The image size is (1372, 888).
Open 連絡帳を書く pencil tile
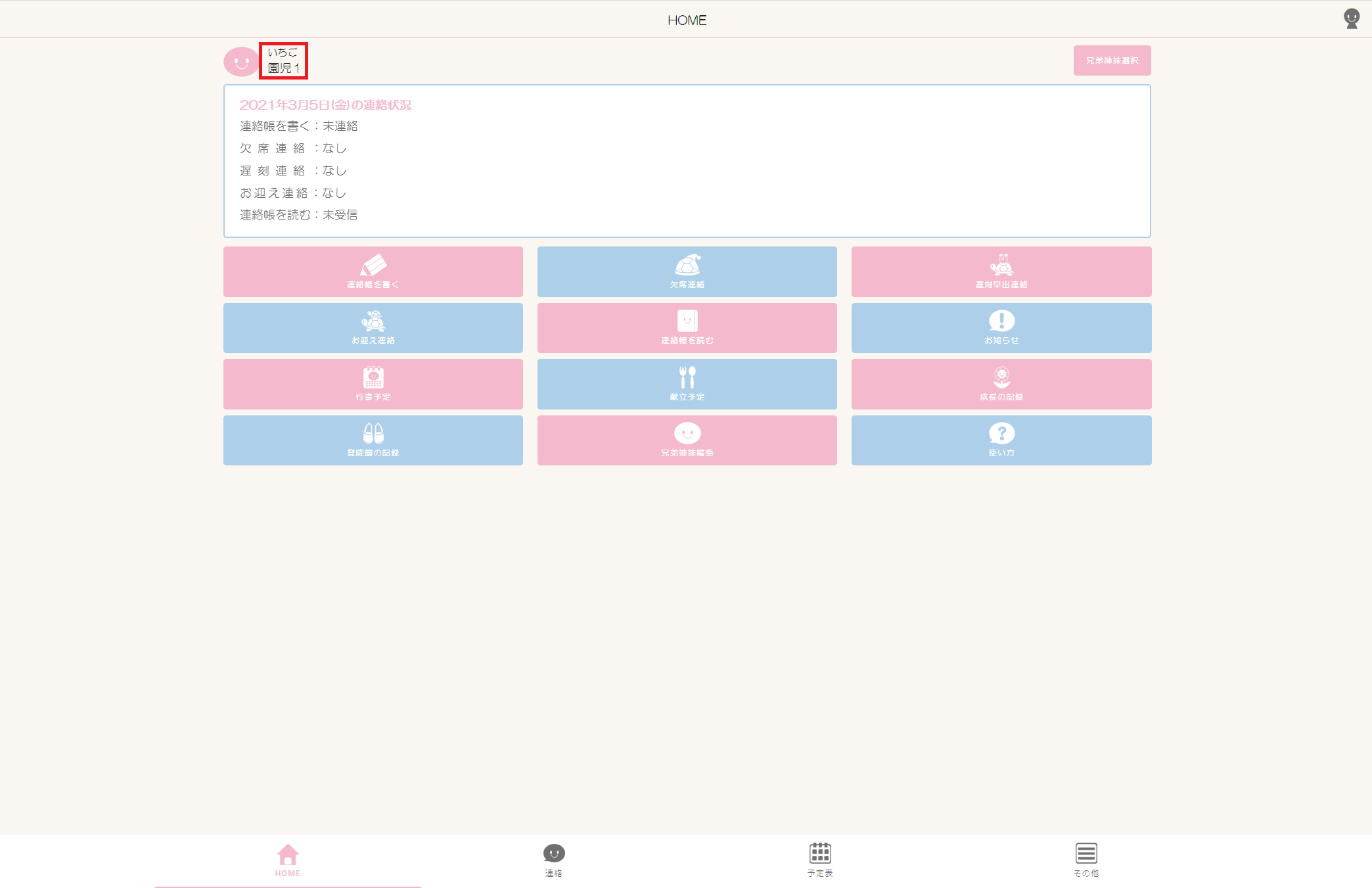point(373,271)
